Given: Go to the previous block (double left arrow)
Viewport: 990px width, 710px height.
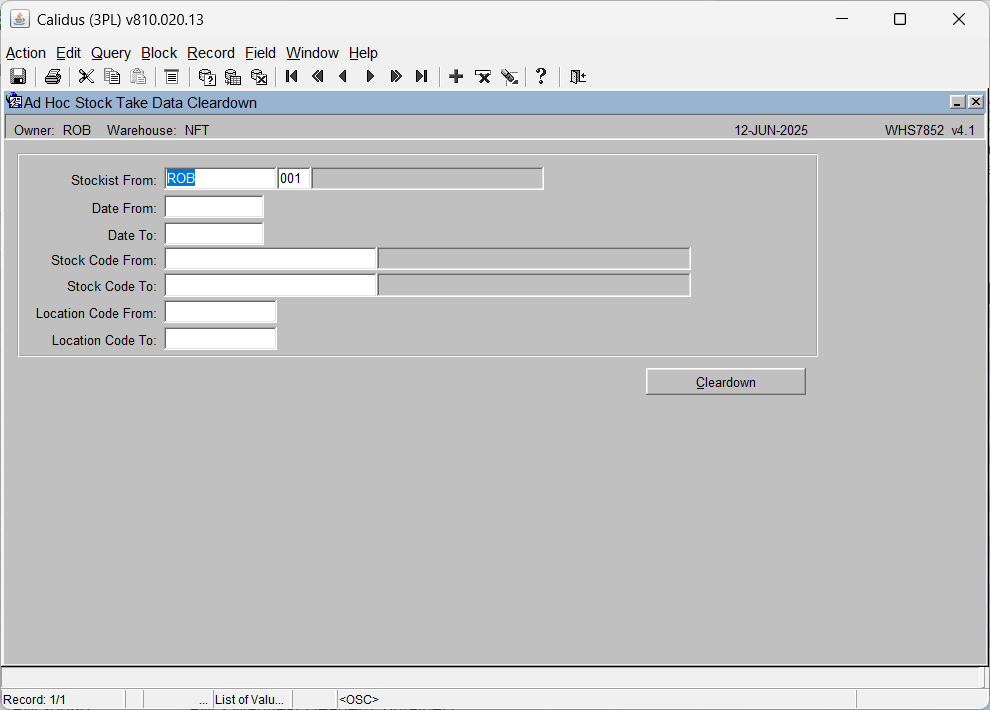Looking at the screenshot, I should 318,76.
